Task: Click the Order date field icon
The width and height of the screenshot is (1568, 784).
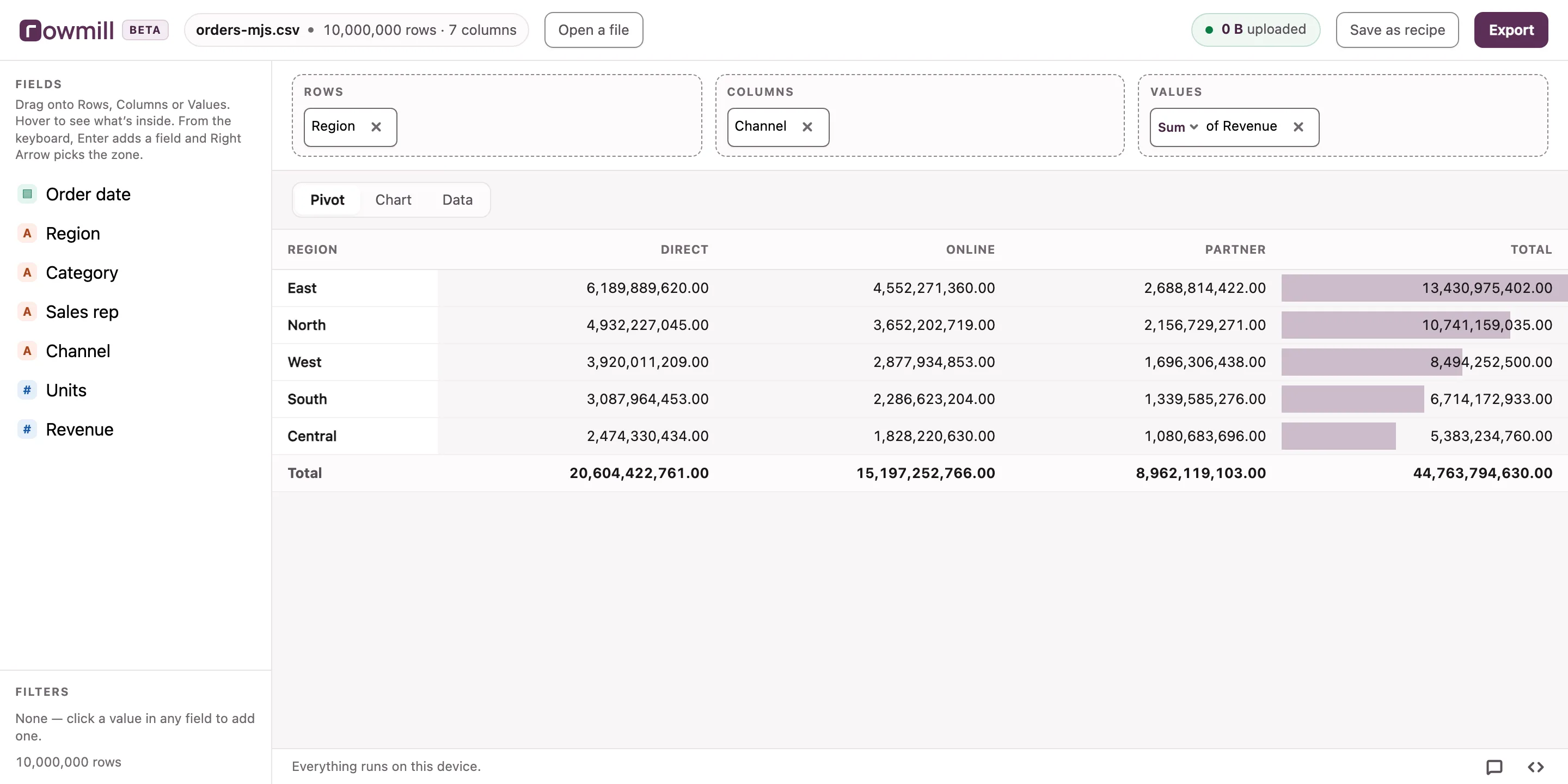Action: (27, 194)
